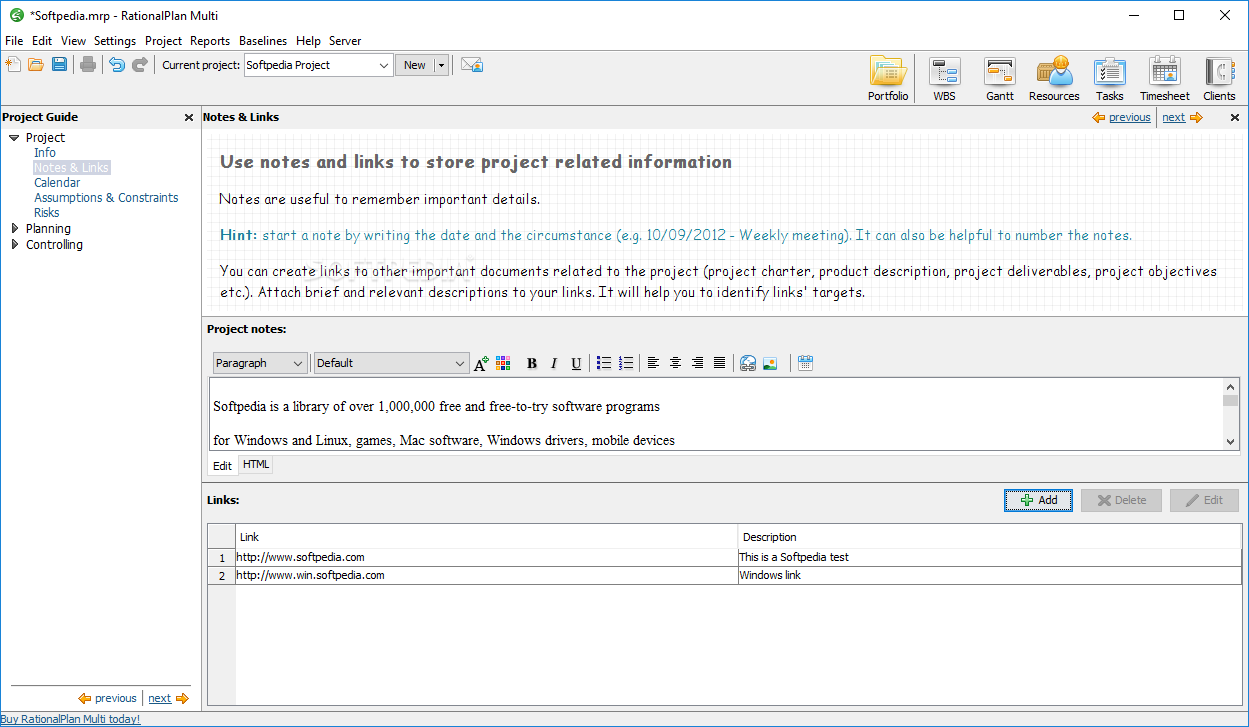Insert date with the calendar icon
This screenshot has height=727, width=1249.
(x=805, y=363)
